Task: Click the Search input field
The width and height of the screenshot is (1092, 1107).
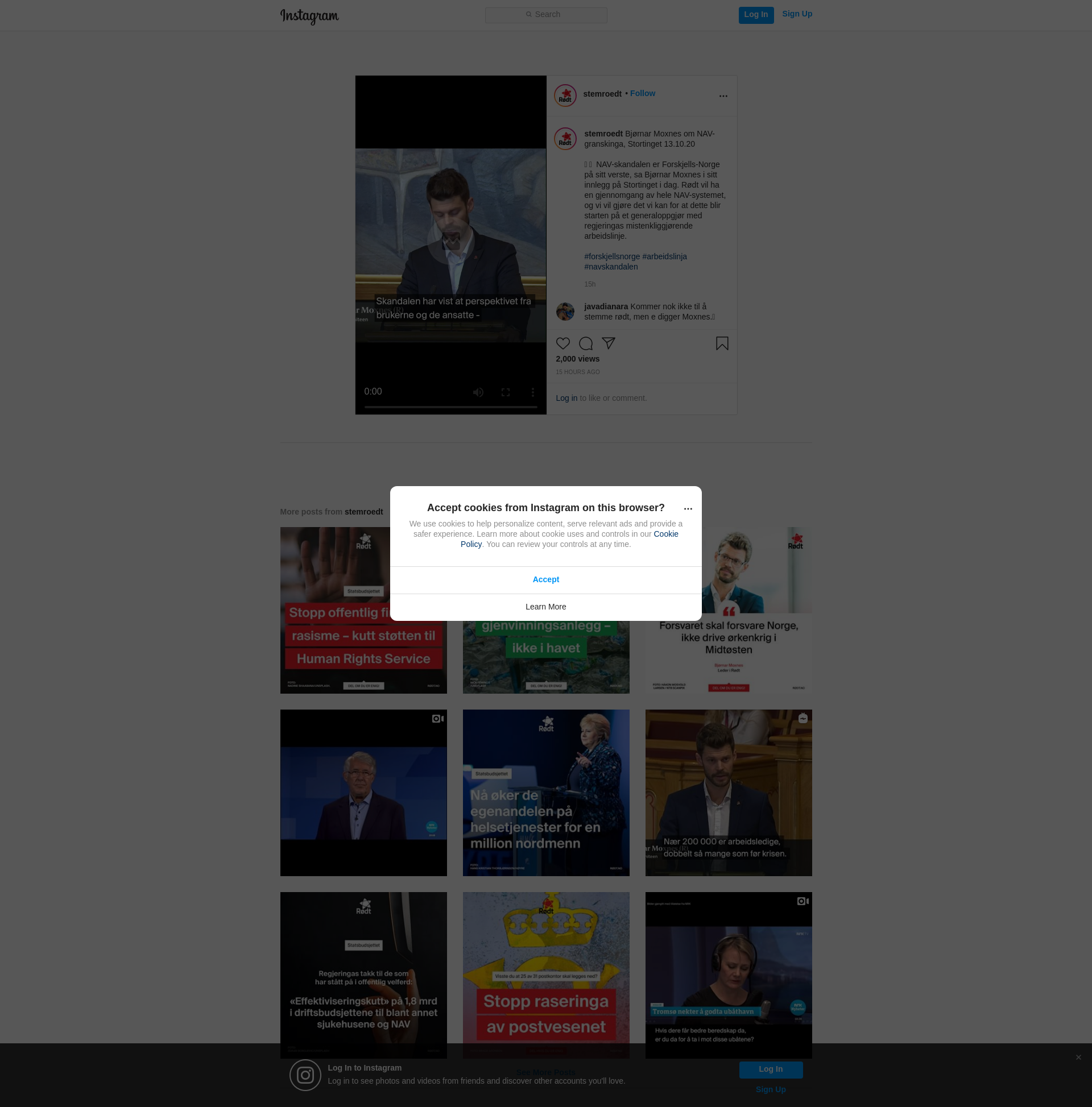Action: (x=545, y=15)
